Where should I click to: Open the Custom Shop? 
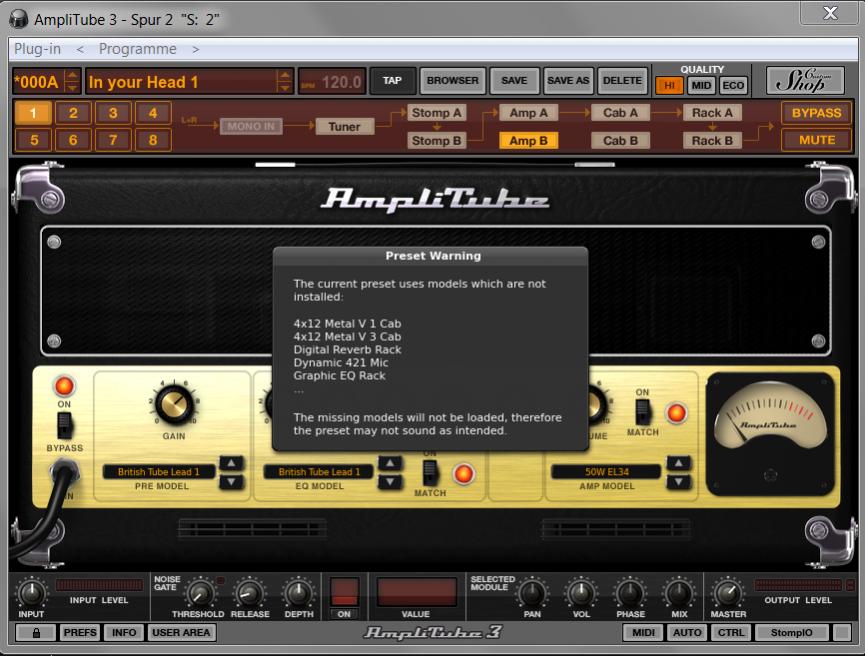805,81
